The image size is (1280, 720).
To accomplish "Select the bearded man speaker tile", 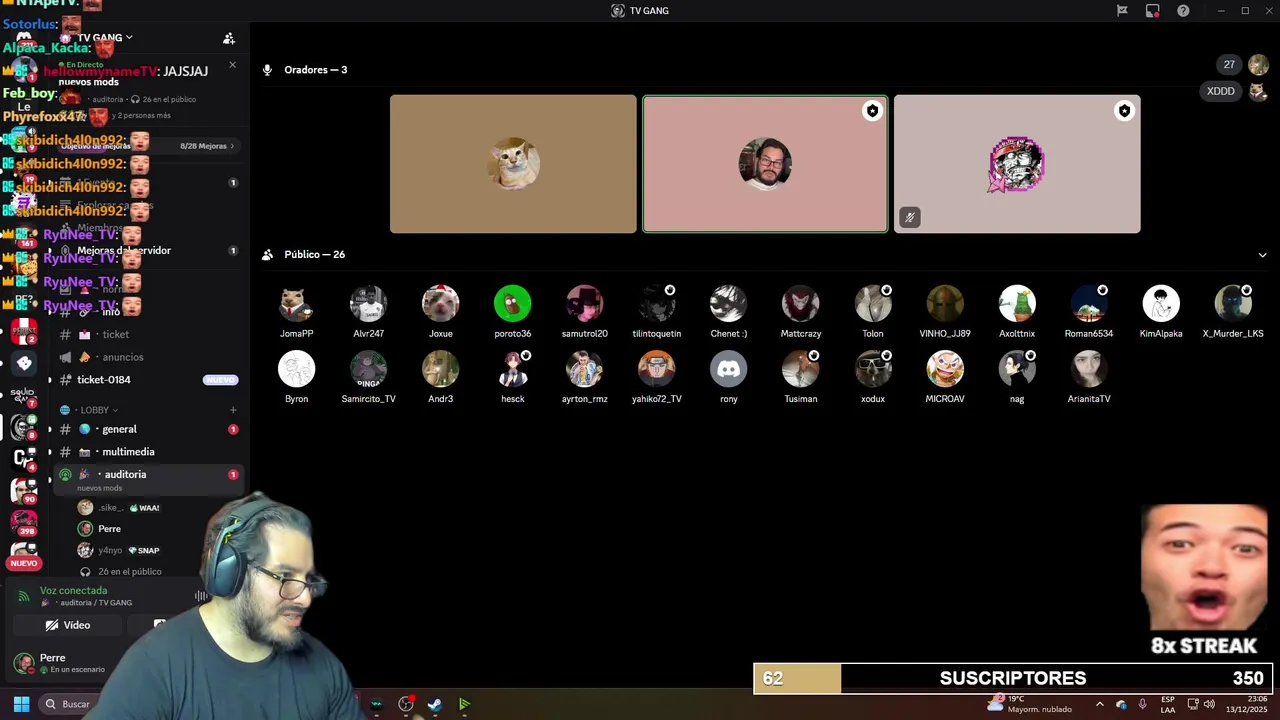I will (765, 164).
